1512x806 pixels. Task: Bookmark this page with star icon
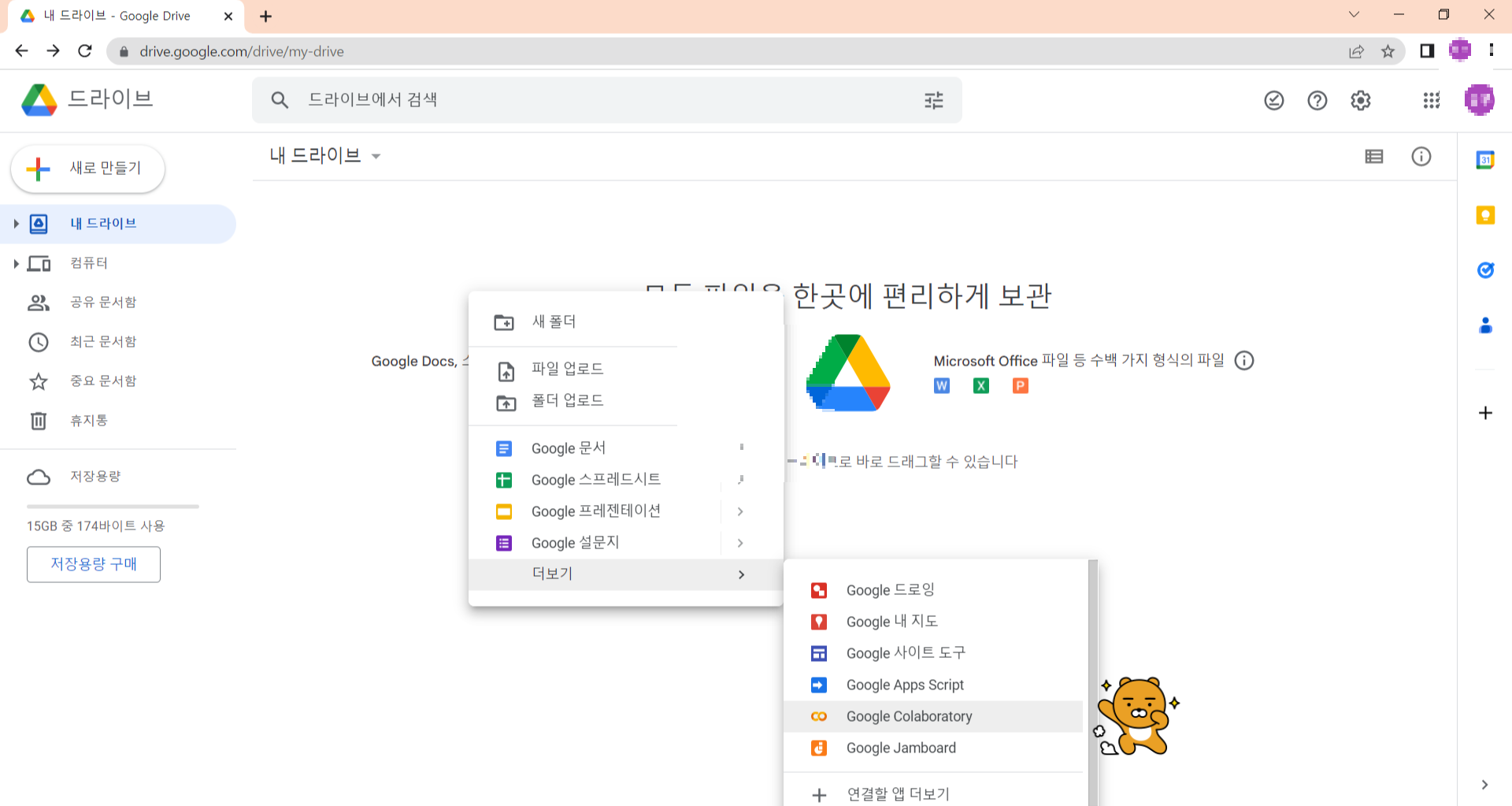point(1388,51)
